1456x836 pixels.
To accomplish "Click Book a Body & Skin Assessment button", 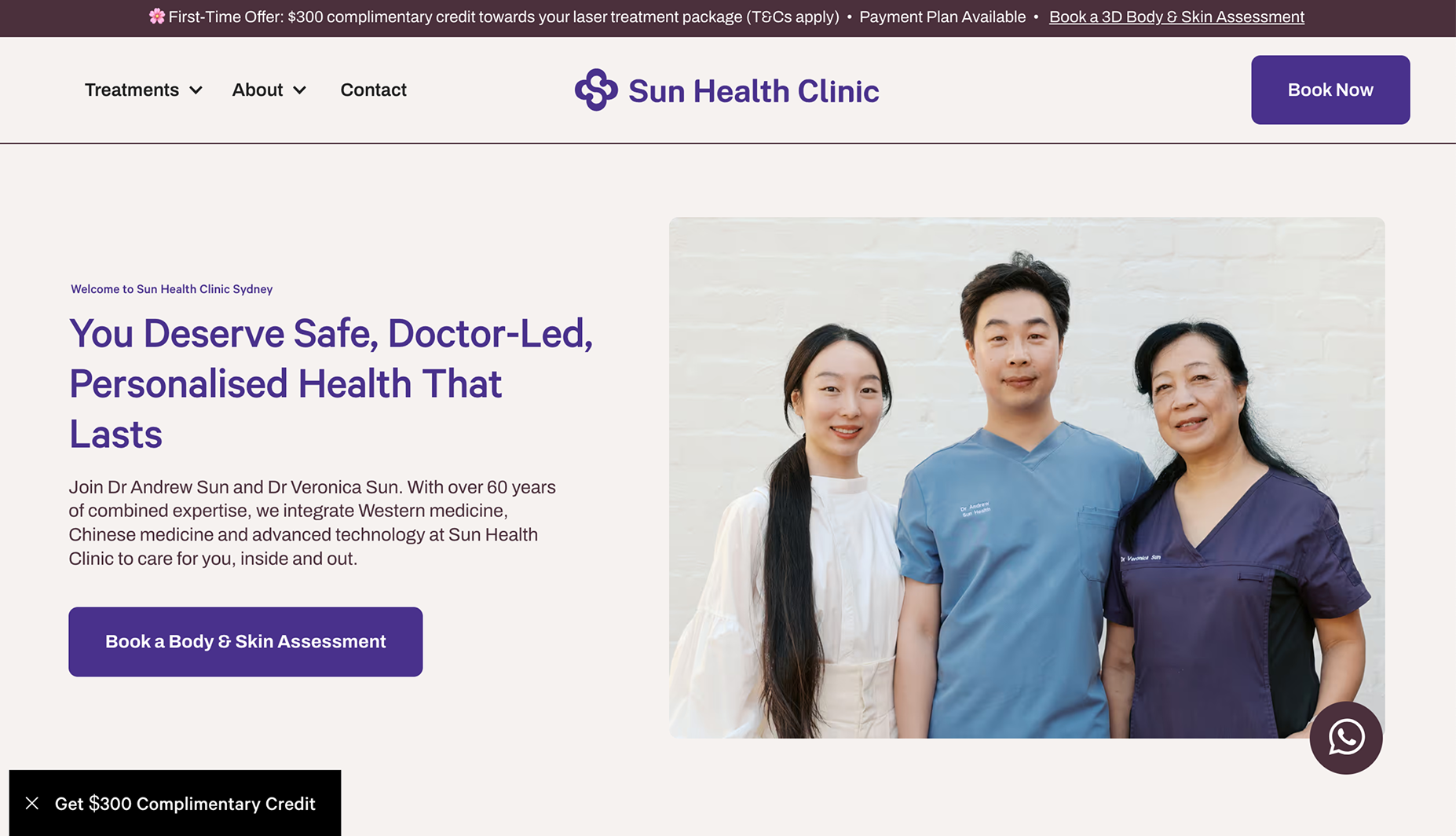I will 245,641.
